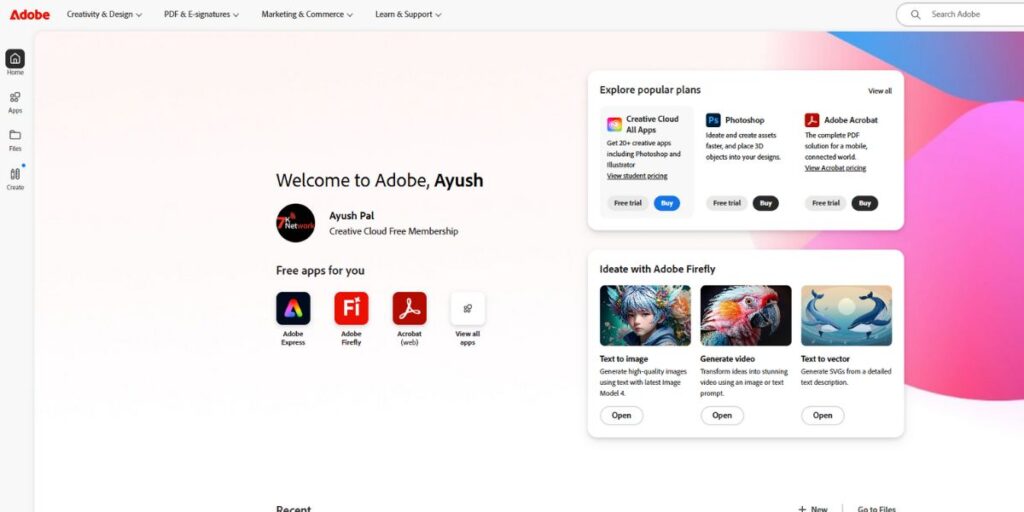Open Generate video in Firefly
Image resolution: width=1024 pixels, height=512 pixels.
722,415
